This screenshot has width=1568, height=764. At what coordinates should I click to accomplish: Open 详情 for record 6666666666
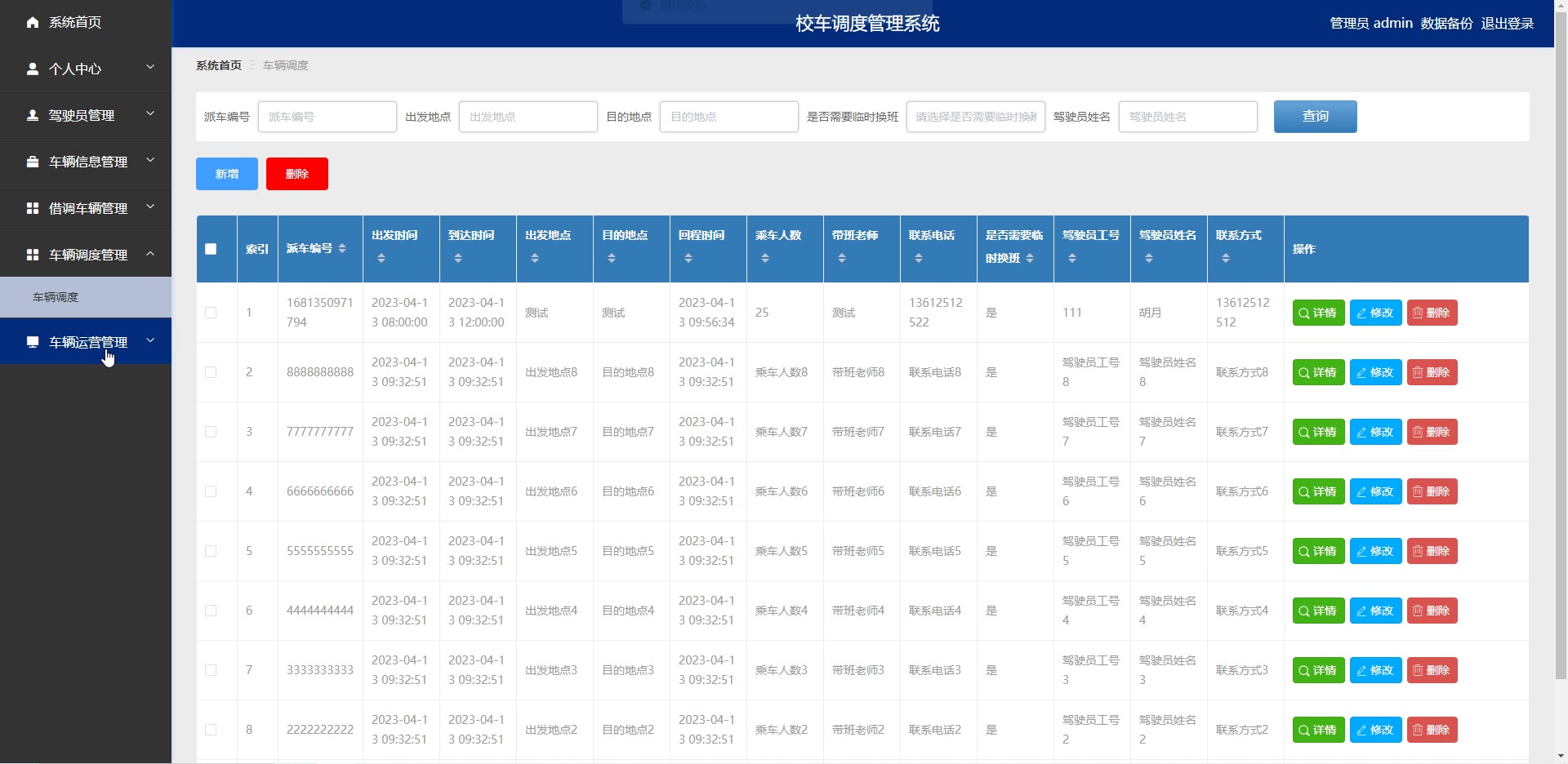click(1318, 491)
